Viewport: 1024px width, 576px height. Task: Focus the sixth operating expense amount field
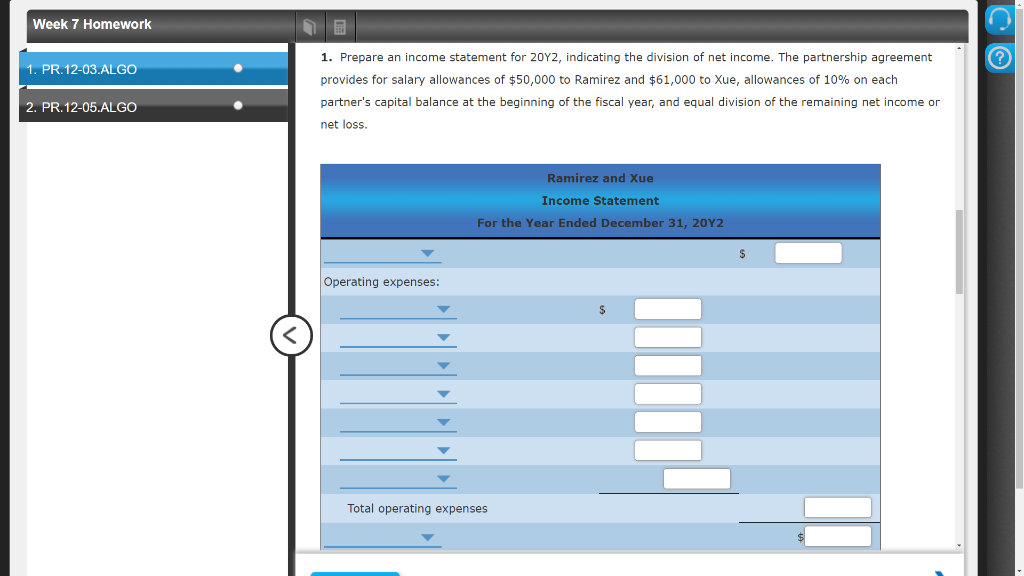(x=667, y=451)
